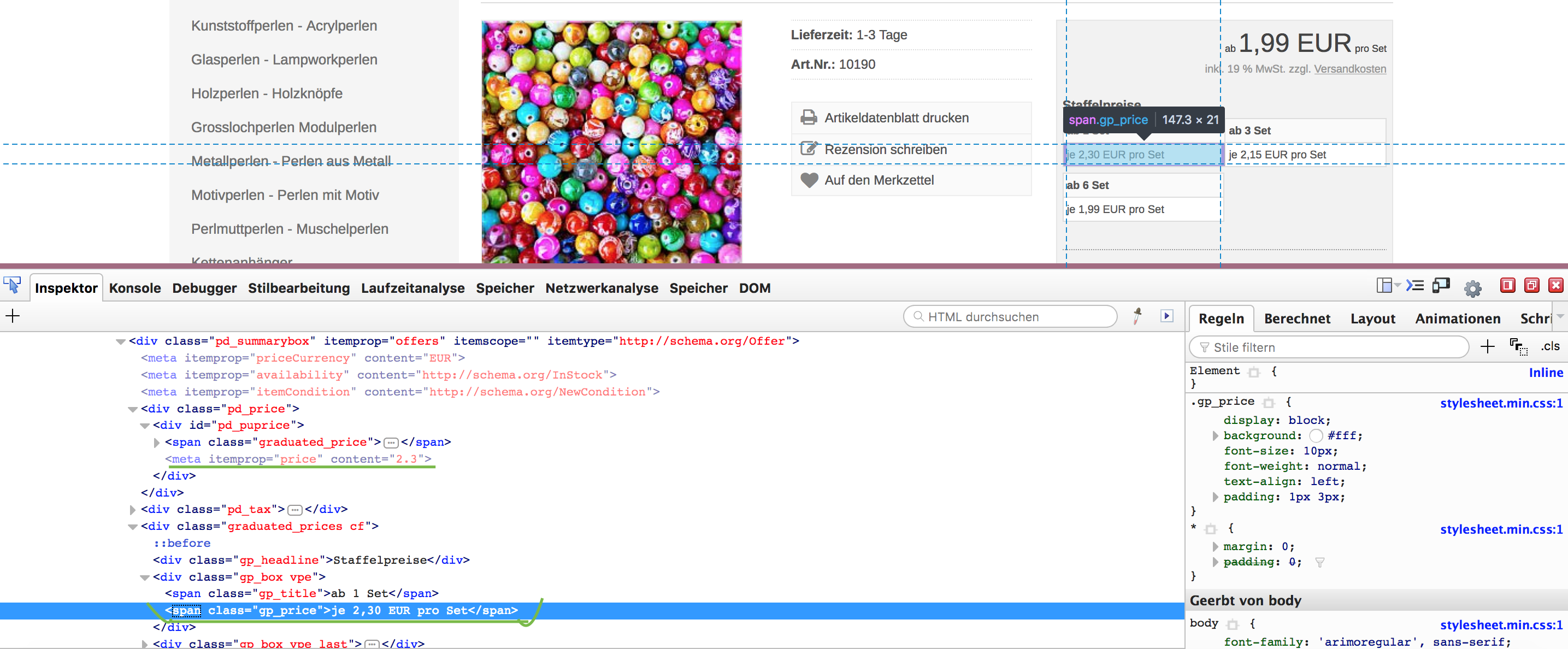
Task: Focus the HTML durchsuchen search field
Action: (1010, 317)
